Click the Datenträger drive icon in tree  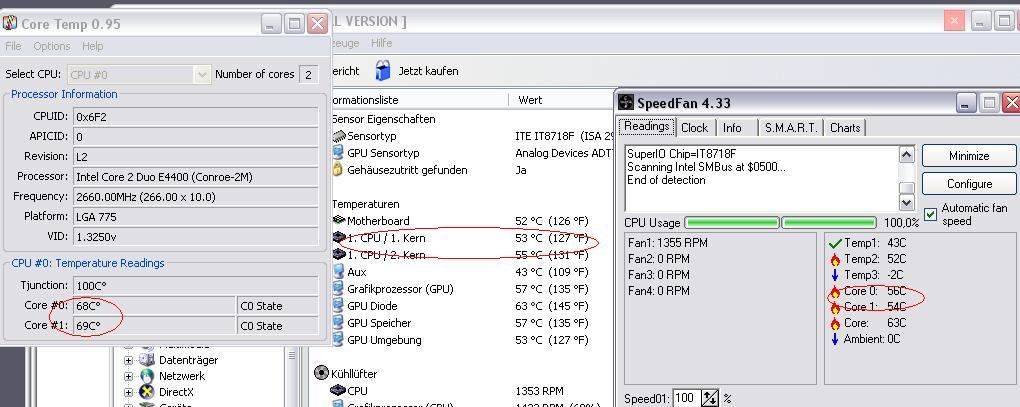148,360
